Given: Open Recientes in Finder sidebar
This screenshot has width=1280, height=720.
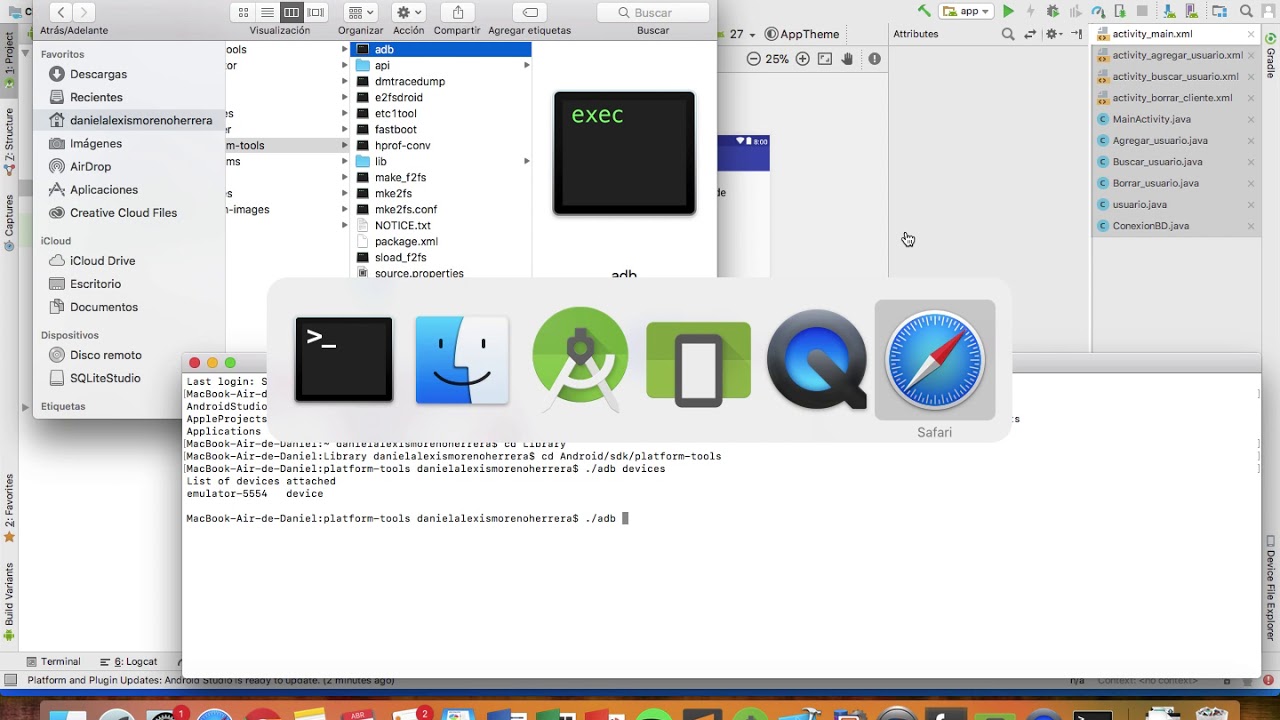Looking at the screenshot, I should pos(96,97).
